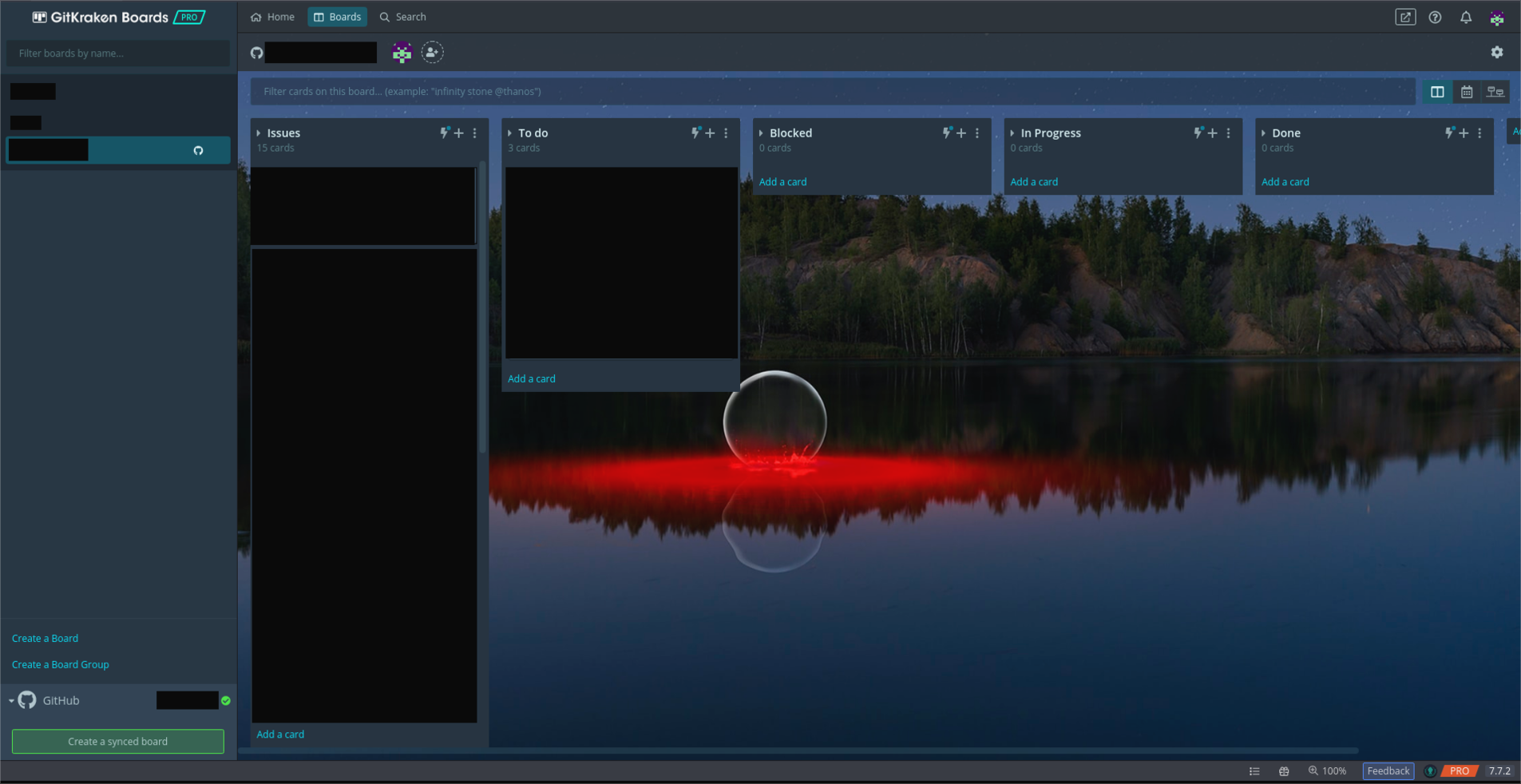This screenshot has width=1521, height=784.
Task: Click Add a card in Done column
Action: click(1285, 182)
